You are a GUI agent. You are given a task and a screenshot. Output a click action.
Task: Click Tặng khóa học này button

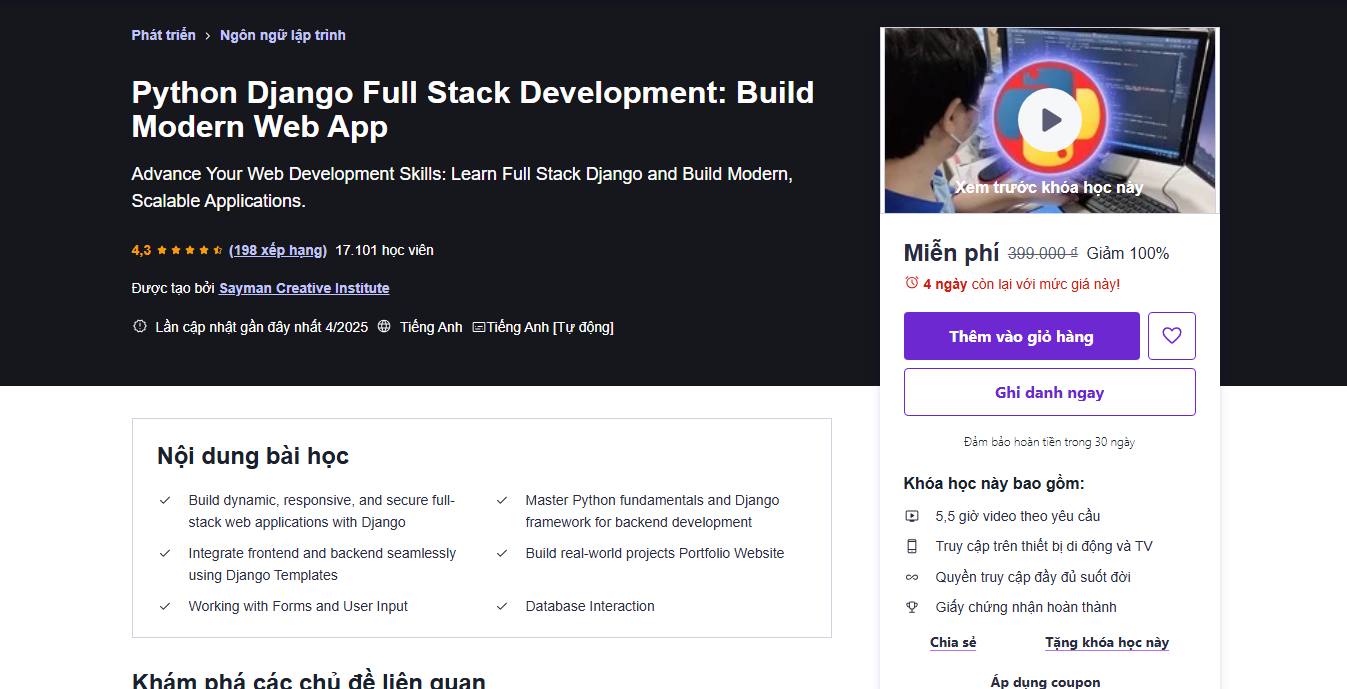(x=1107, y=642)
